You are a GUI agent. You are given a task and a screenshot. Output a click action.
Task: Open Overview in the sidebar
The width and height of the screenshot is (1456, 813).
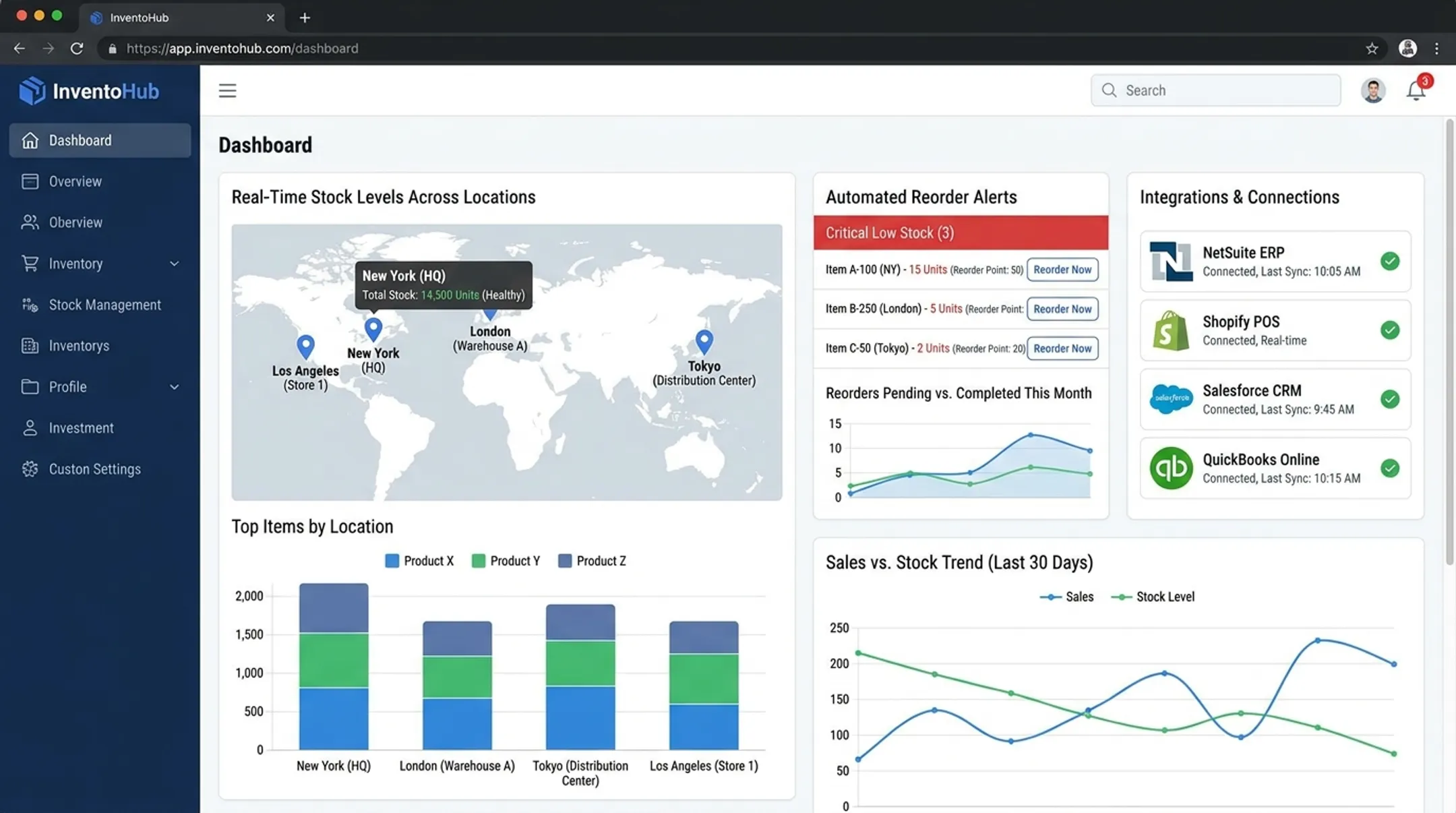(100, 181)
